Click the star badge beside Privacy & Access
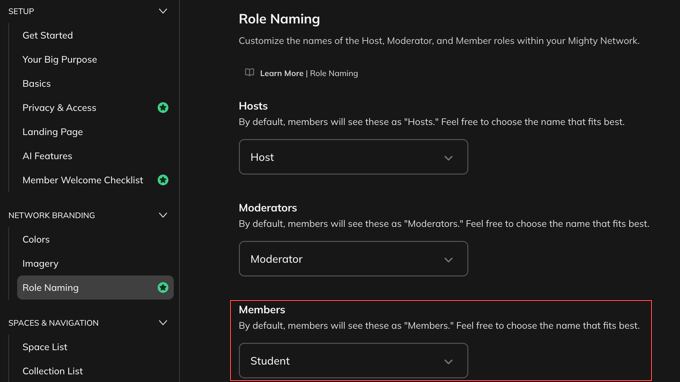680x382 pixels. coord(163,108)
